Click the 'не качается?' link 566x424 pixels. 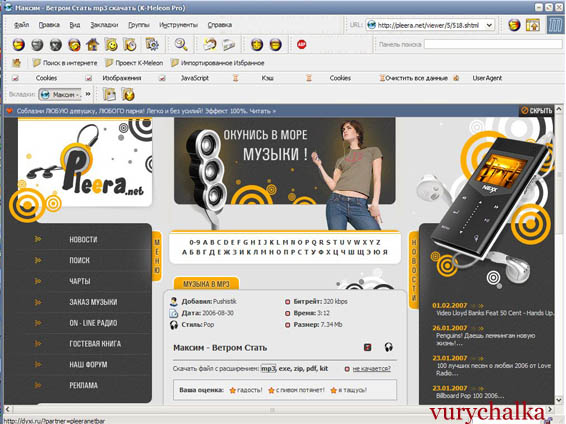click(x=371, y=369)
